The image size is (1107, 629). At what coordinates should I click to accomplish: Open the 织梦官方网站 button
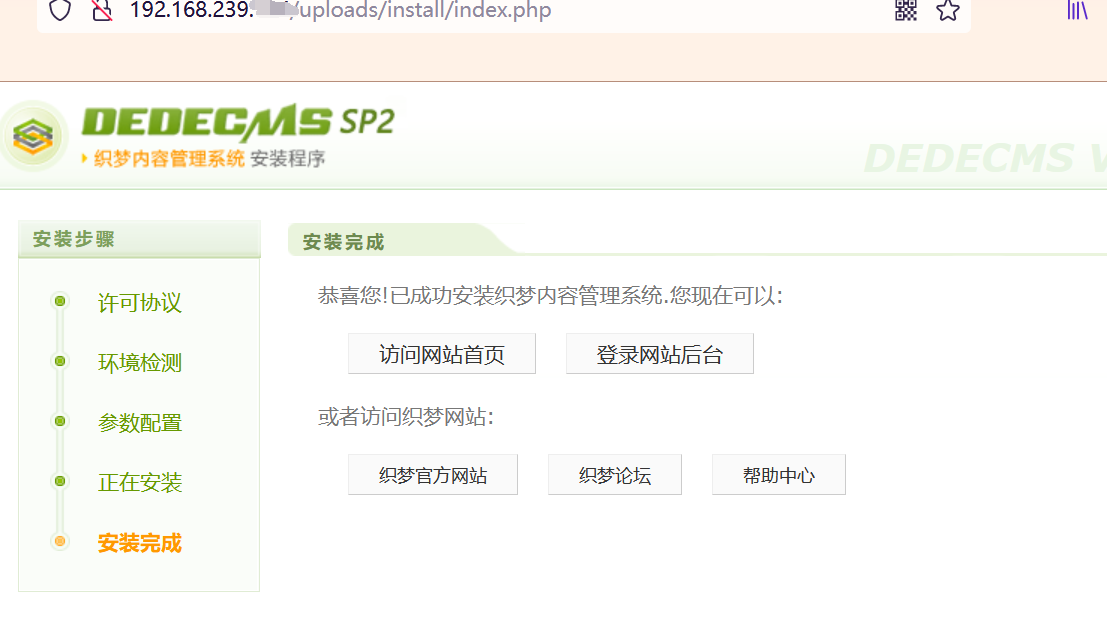coord(433,475)
